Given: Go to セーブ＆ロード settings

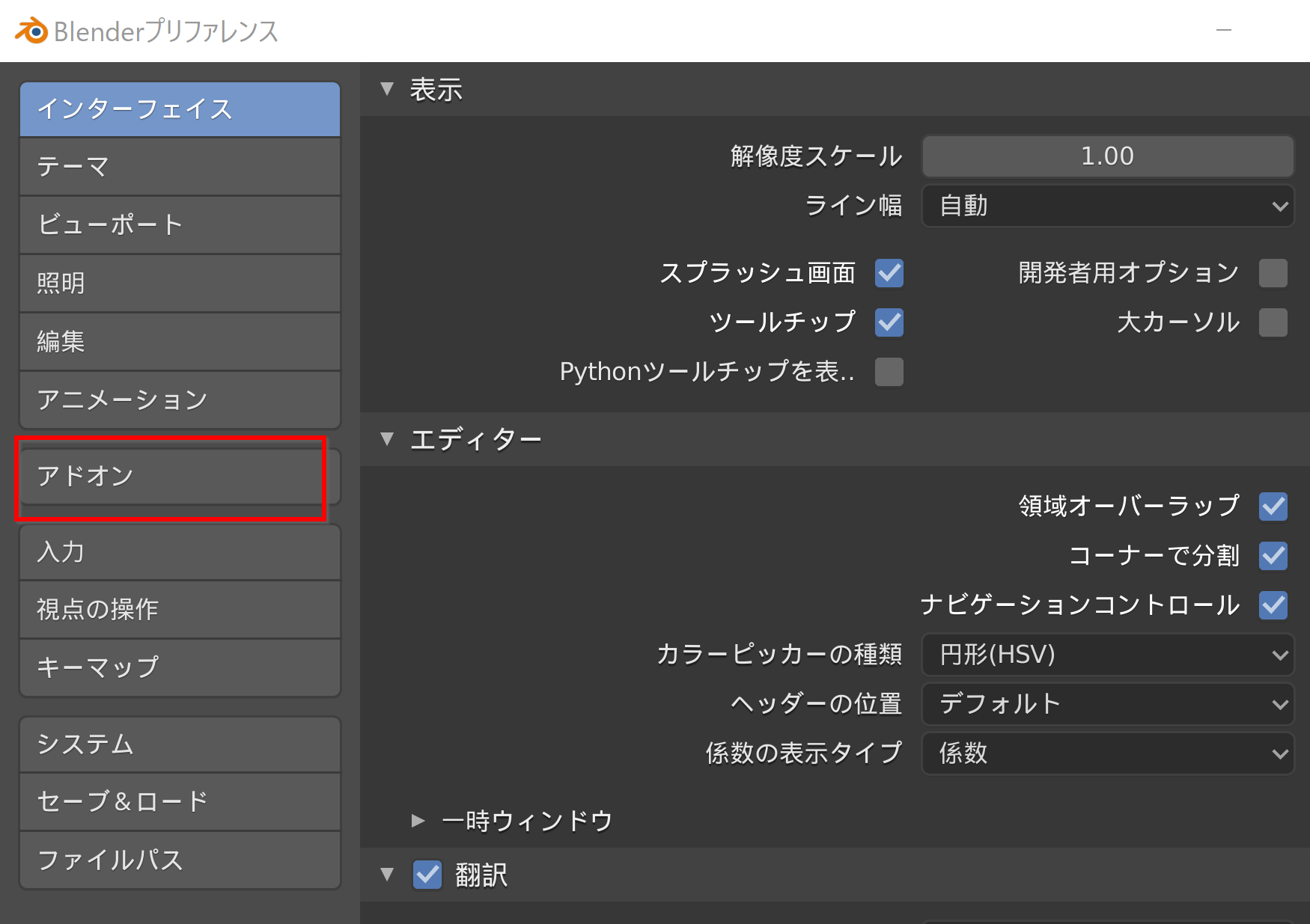Looking at the screenshot, I should pos(180,802).
